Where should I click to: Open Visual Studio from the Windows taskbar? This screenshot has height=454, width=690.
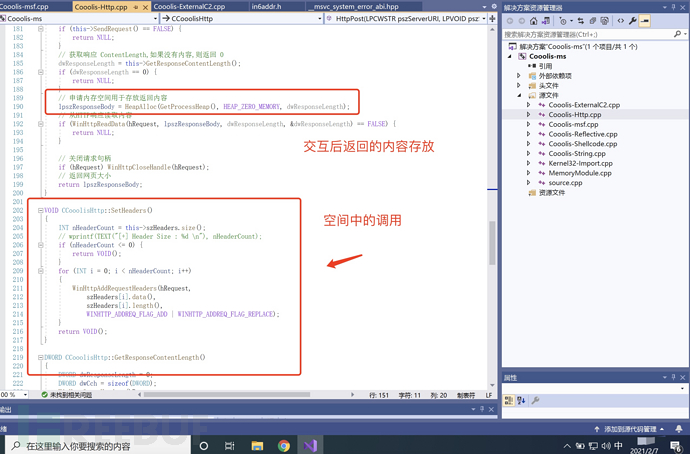tap(311, 444)
